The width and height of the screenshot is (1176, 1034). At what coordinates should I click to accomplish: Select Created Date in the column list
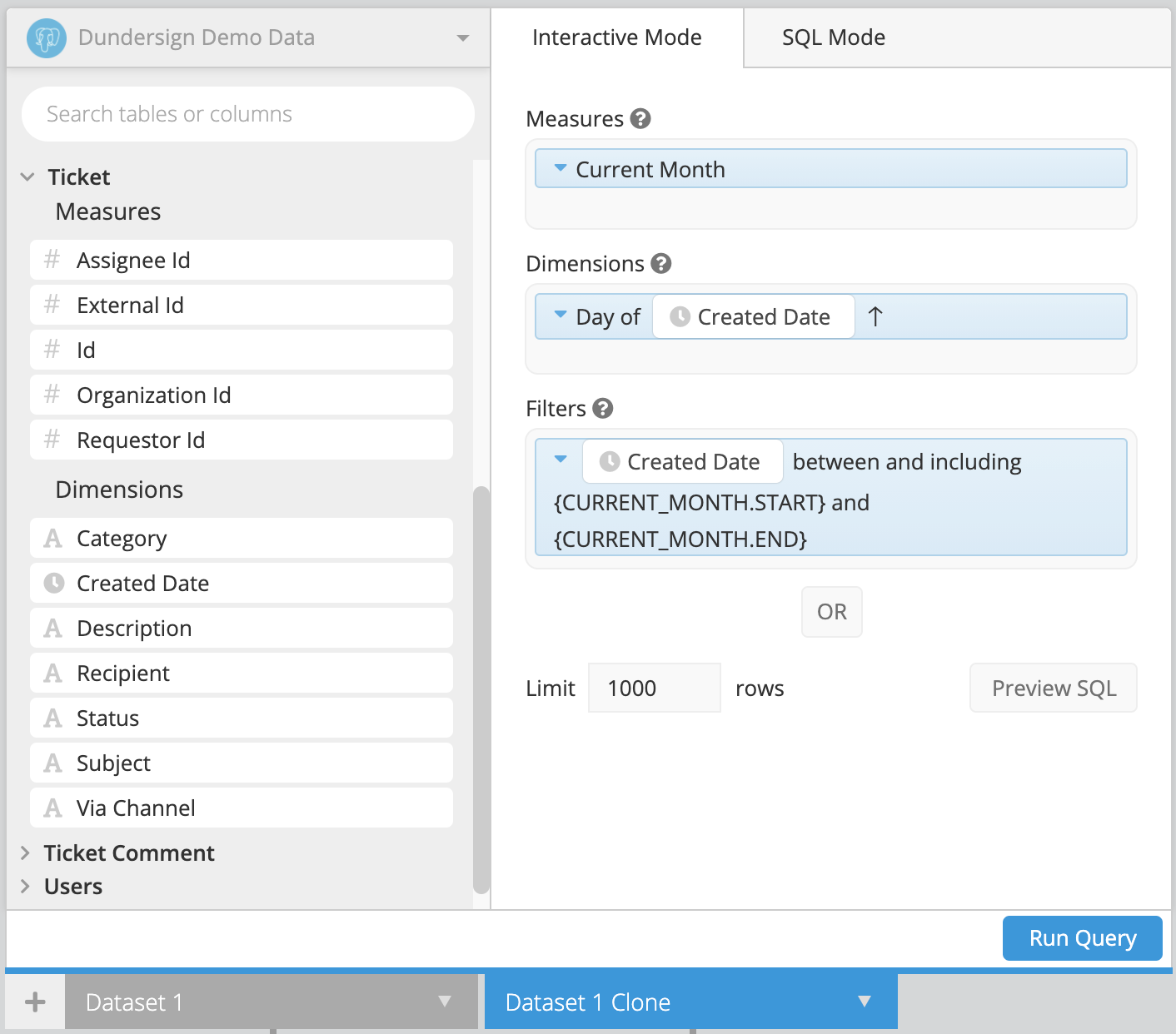pyautogui.click(x=242, y=583)
